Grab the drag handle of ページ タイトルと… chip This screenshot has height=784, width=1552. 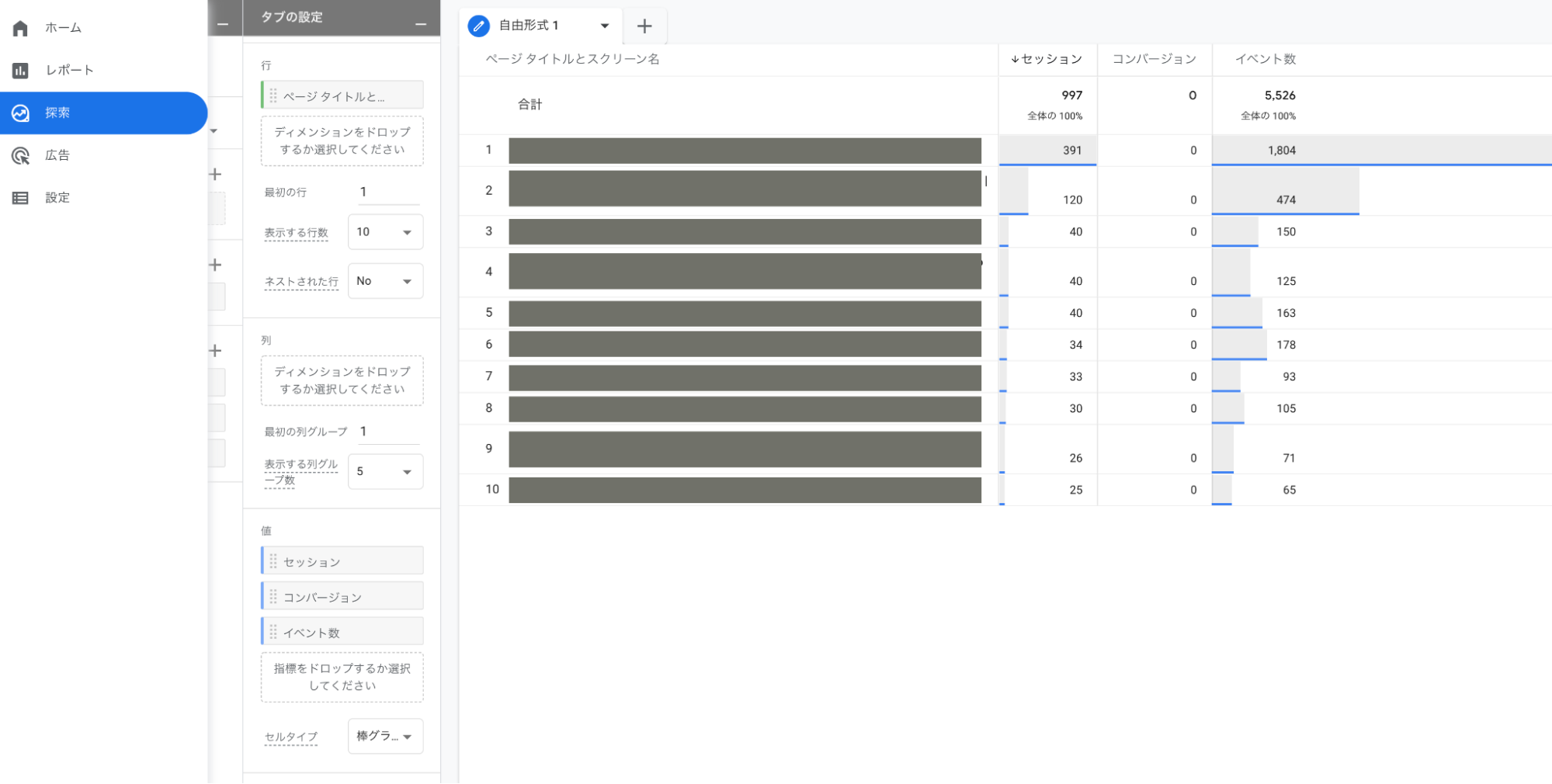273,95
